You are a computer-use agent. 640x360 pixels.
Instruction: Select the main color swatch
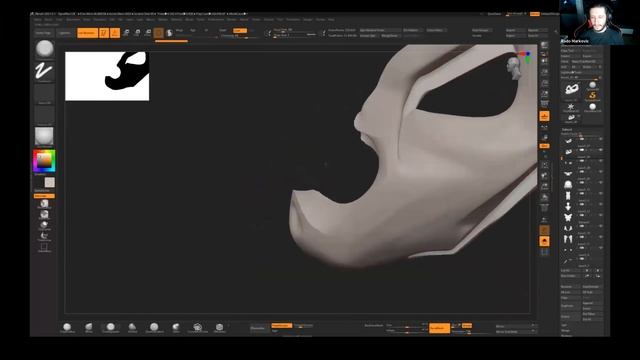49,182
